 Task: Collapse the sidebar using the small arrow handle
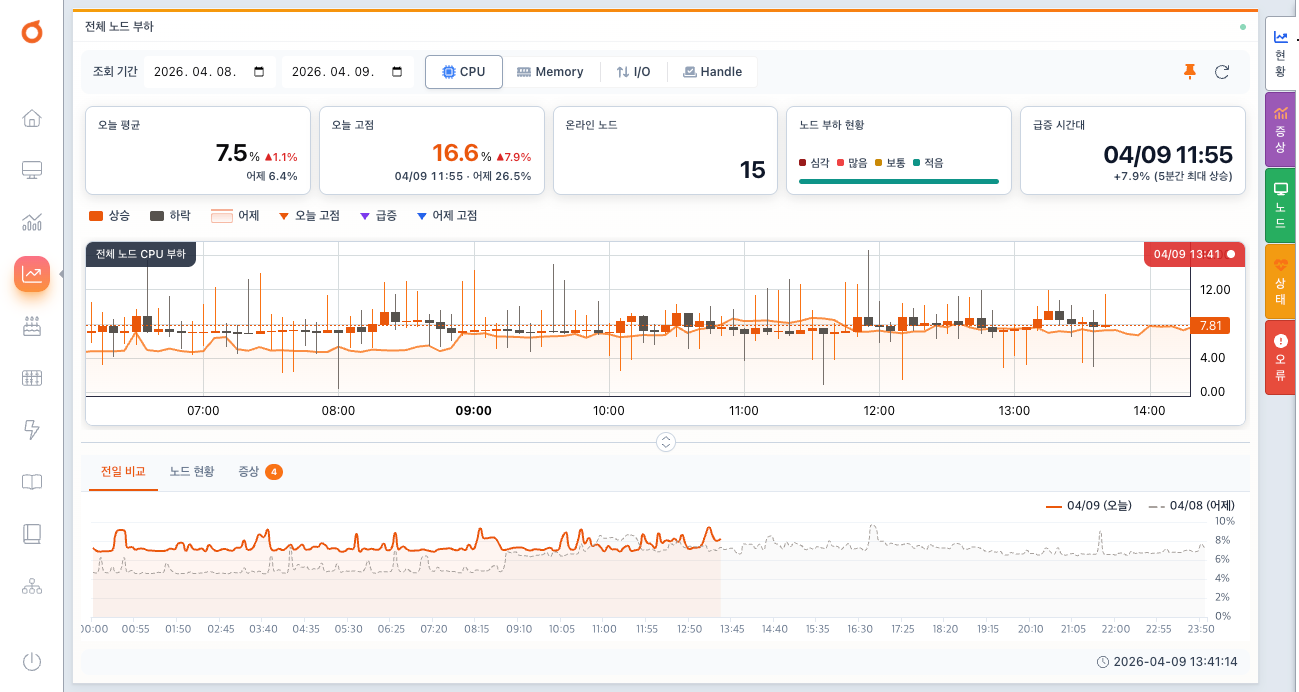pos(61,274)
